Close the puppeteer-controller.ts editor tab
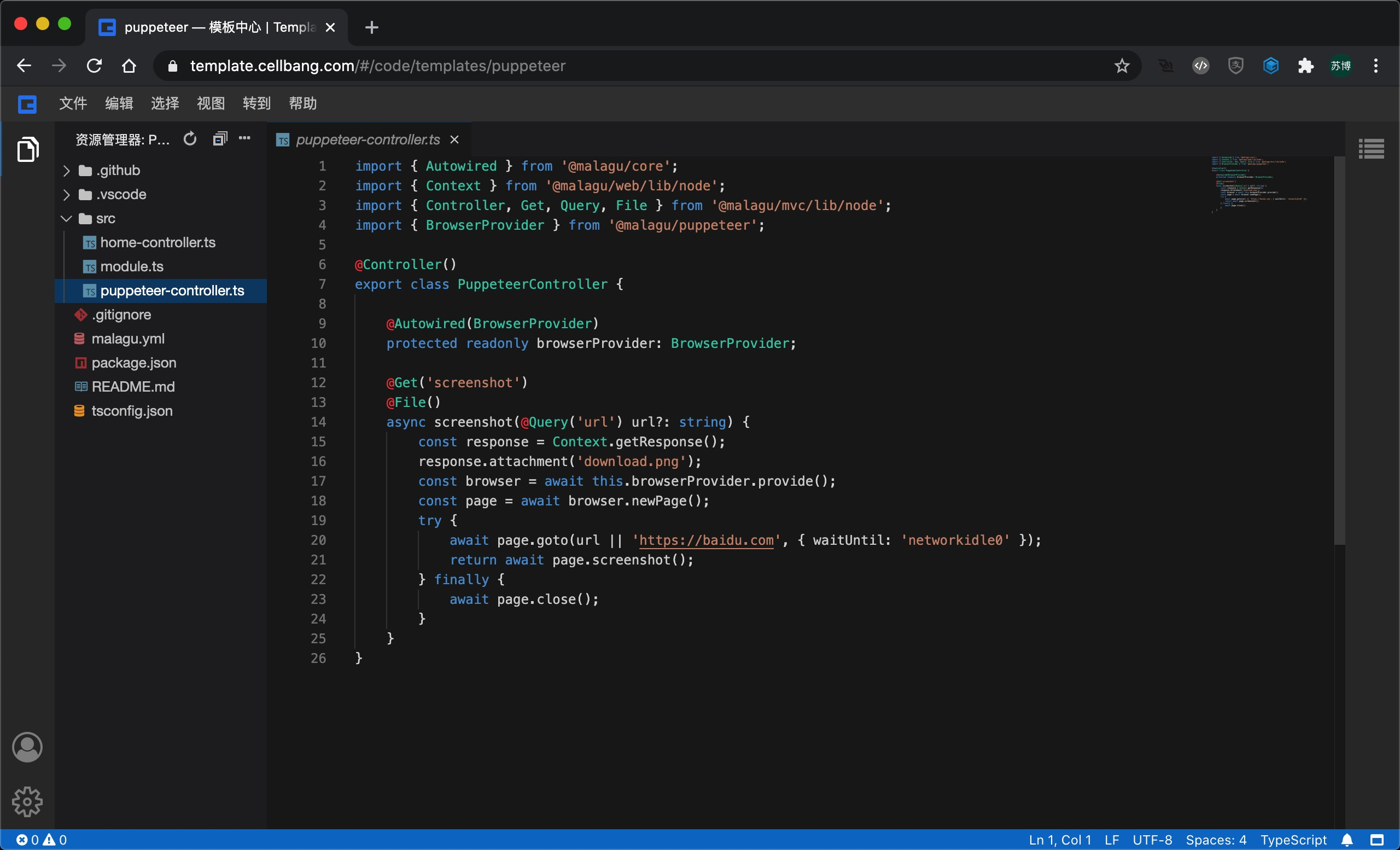The height and width of the screenshot is (850, 1400). click(x=454, y=140)
